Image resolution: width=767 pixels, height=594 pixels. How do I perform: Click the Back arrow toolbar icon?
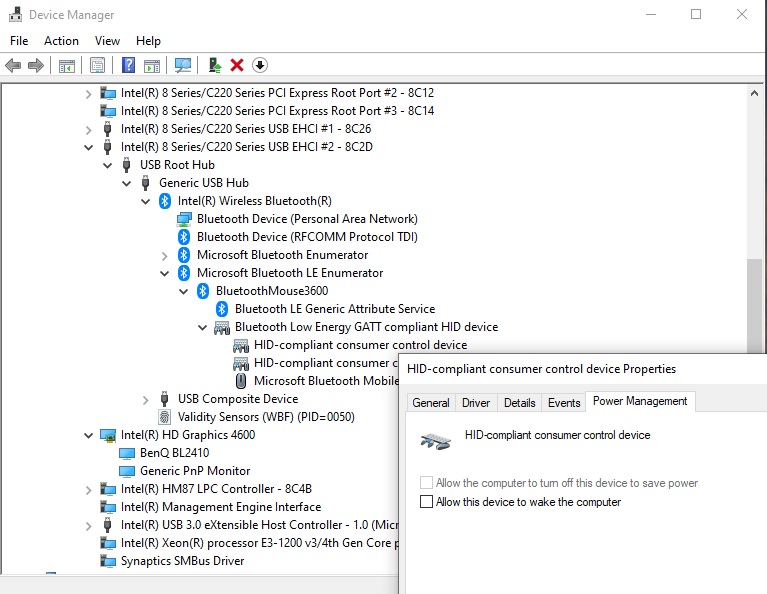(13, 65)
